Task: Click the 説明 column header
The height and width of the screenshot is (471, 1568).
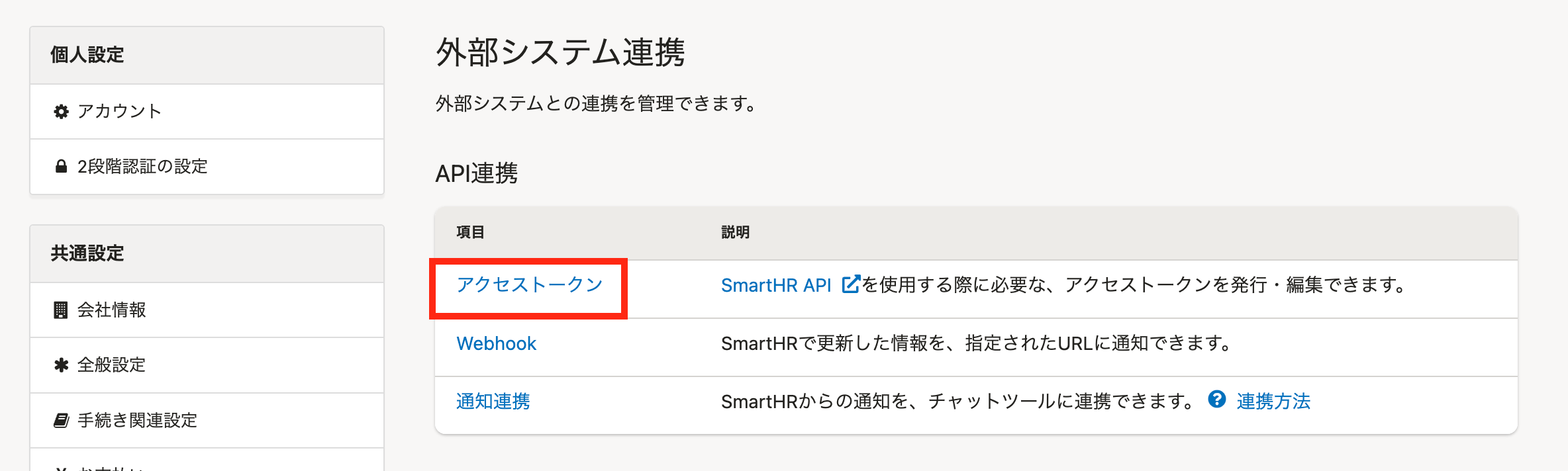Action: 735,232
